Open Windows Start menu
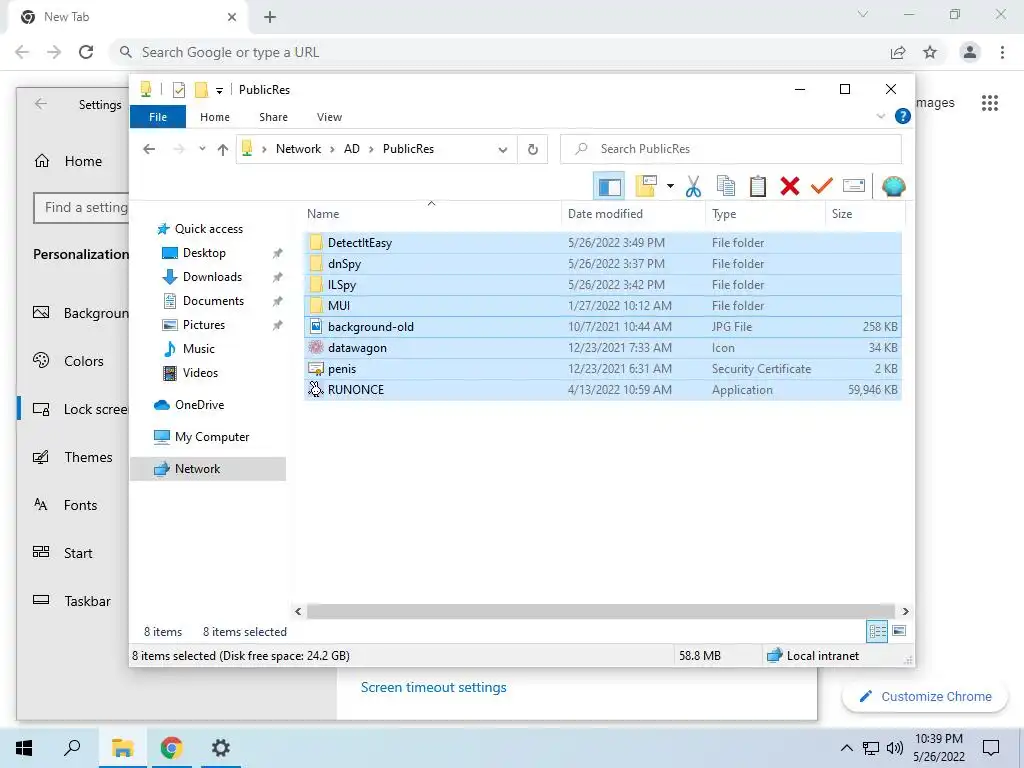This screenshot has width=1024, height=768. pos(24,748)
